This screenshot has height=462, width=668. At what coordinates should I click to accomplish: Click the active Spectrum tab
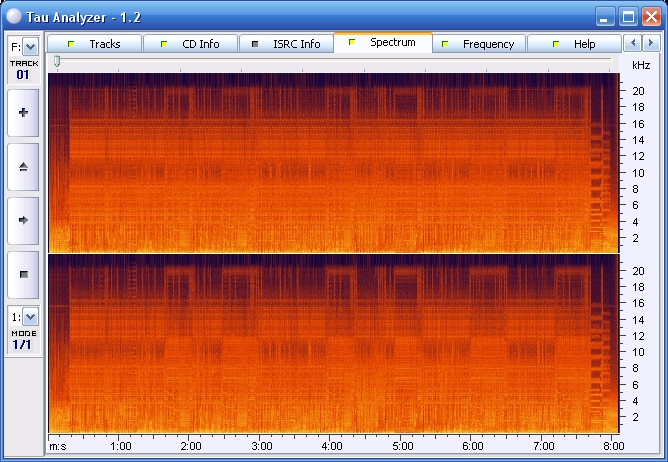pyautogui.click(x=382, y=43)
